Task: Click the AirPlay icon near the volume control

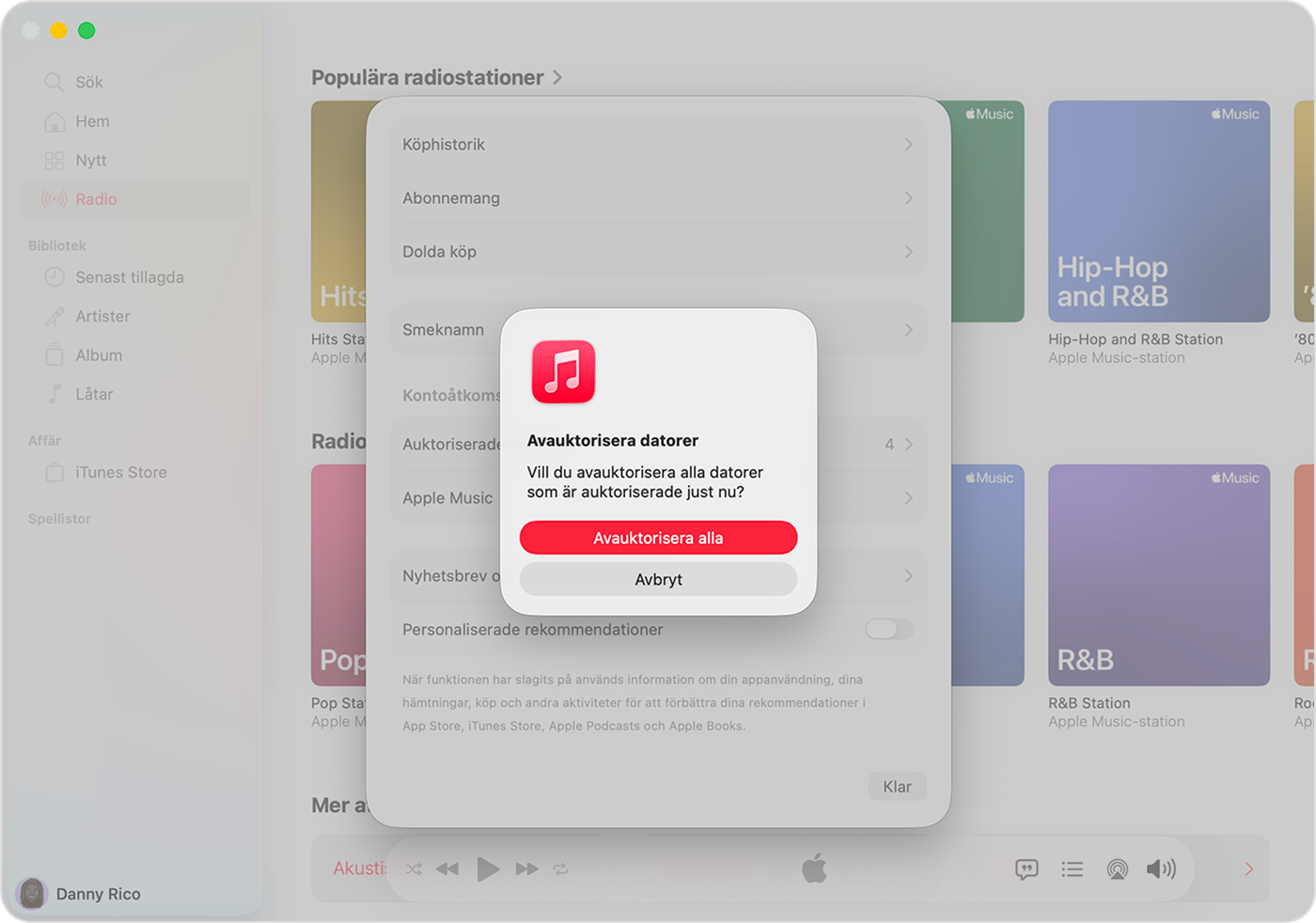Action: (x=1118, y=868)
